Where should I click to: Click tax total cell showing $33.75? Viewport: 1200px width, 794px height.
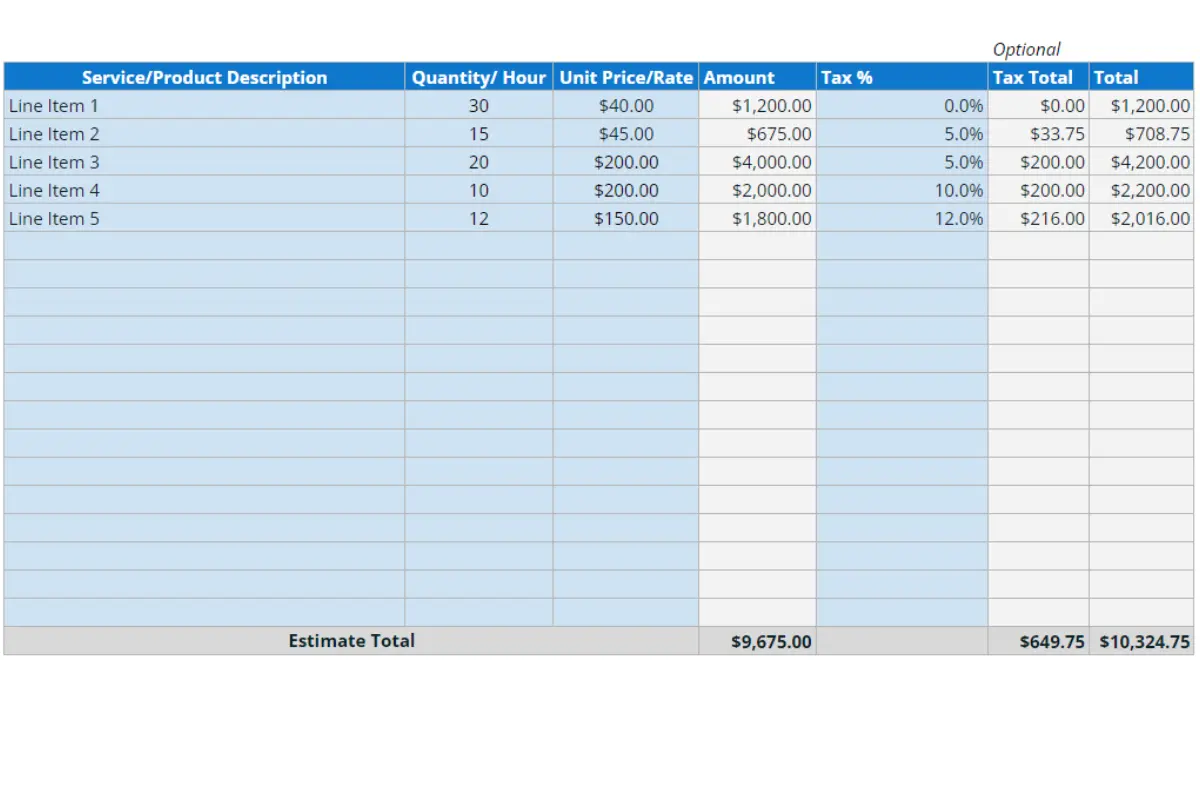pos(1039,134)
